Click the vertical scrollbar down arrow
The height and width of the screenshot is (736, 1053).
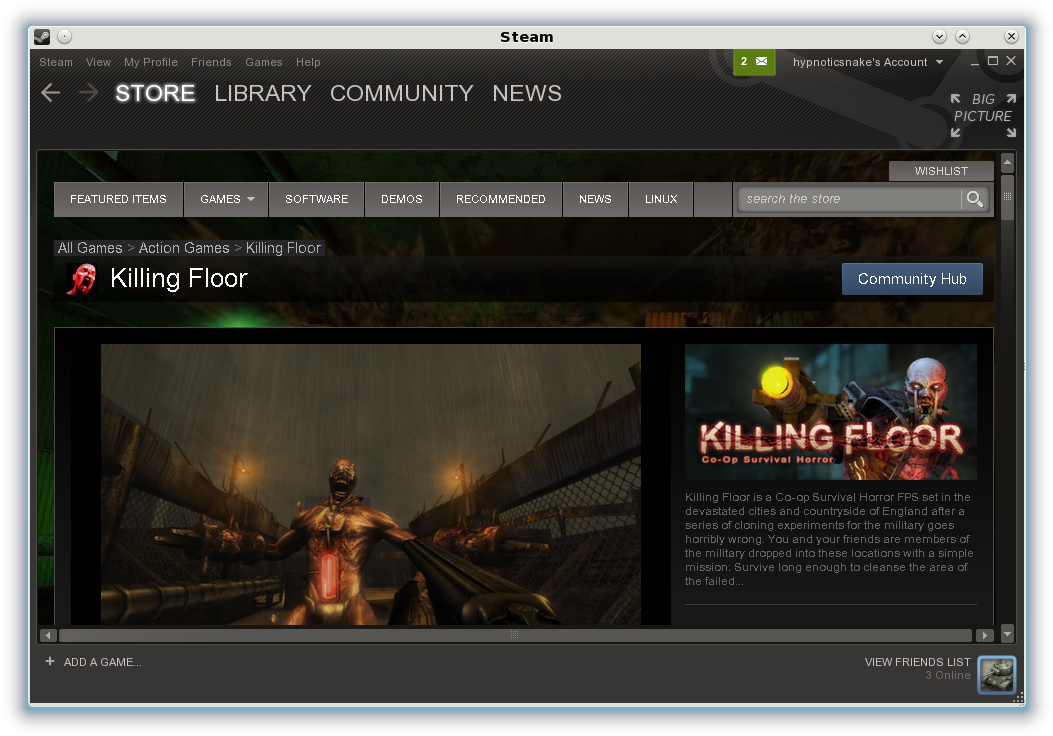pos(1007,633)
